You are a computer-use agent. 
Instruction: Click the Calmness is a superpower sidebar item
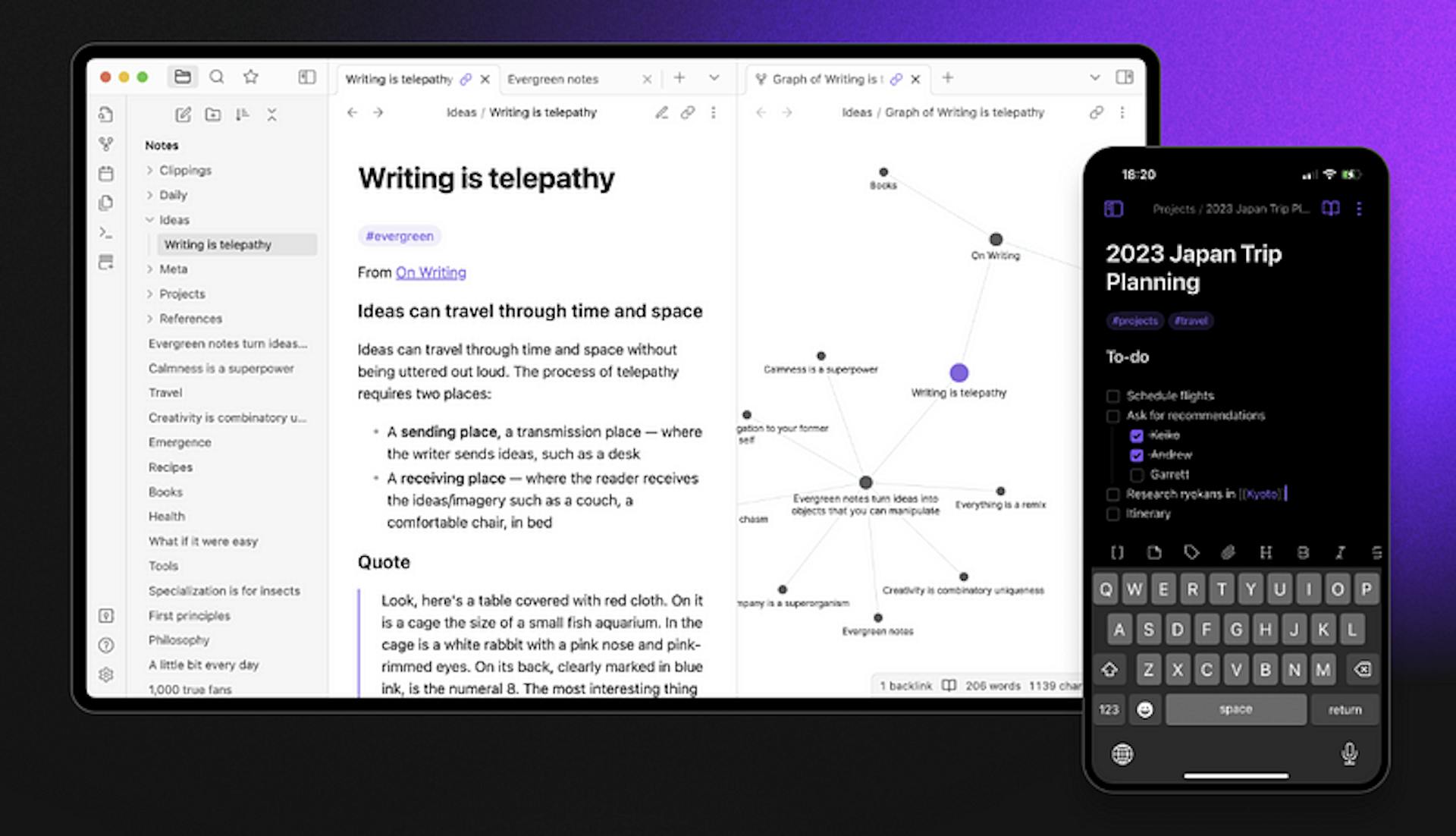tap(221, 367)
